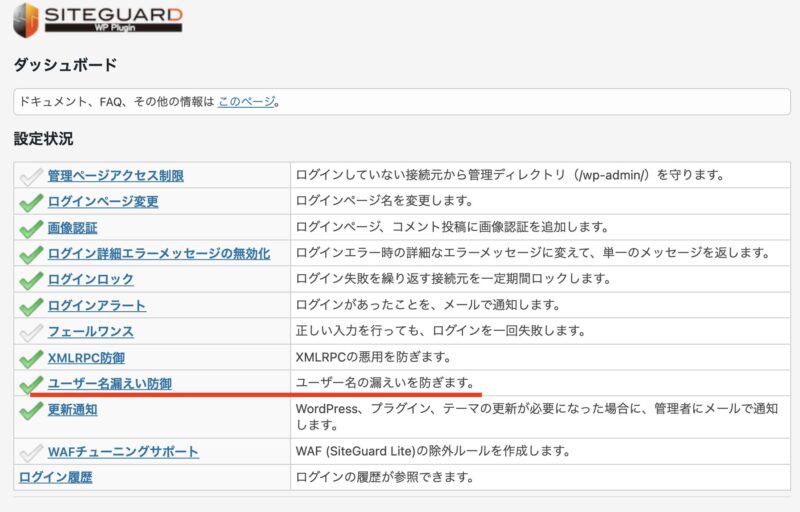Click gray checkmark beside WAFチューニングサポート

31,452
